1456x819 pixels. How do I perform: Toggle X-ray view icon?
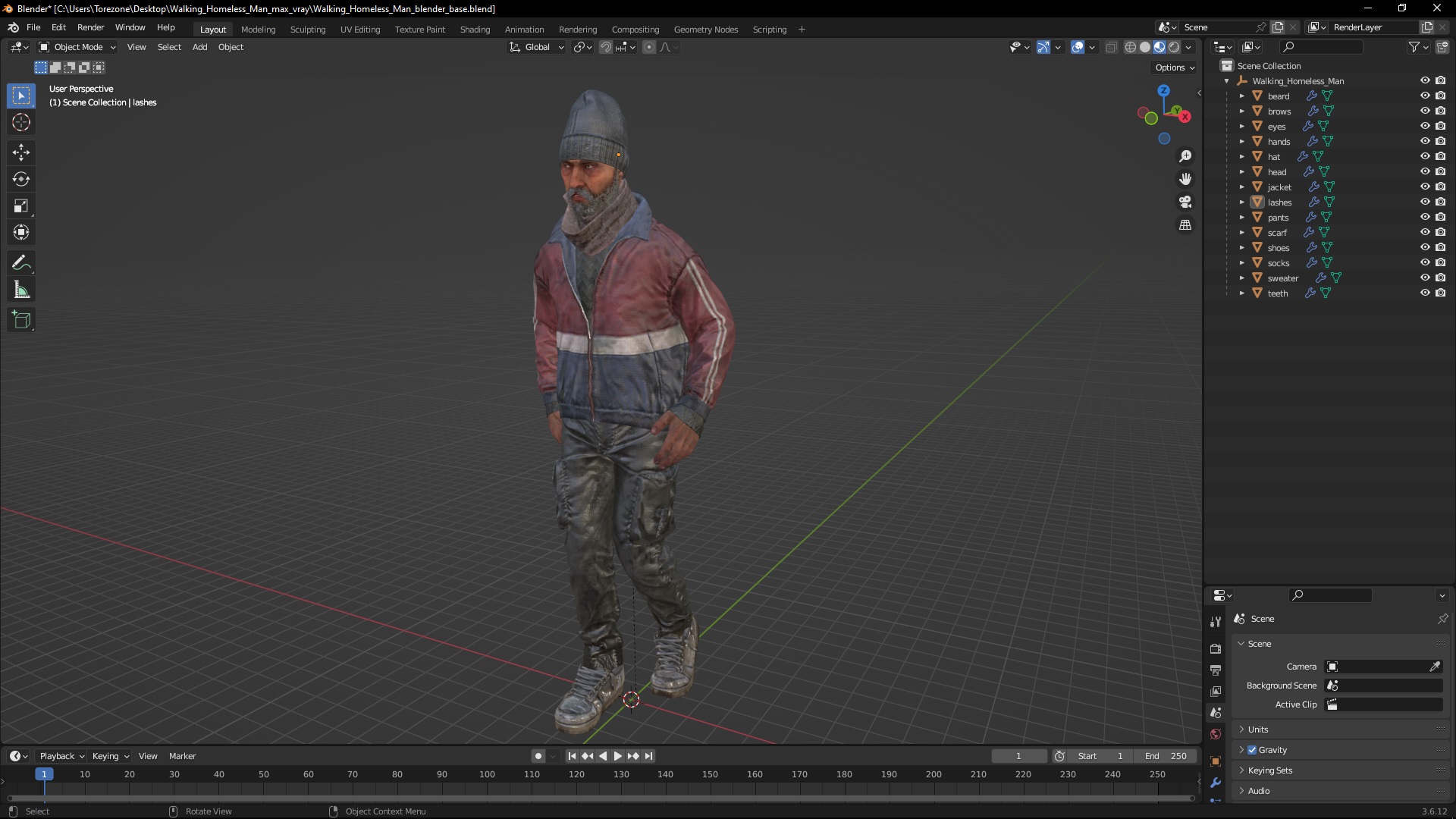point(1111,47)
